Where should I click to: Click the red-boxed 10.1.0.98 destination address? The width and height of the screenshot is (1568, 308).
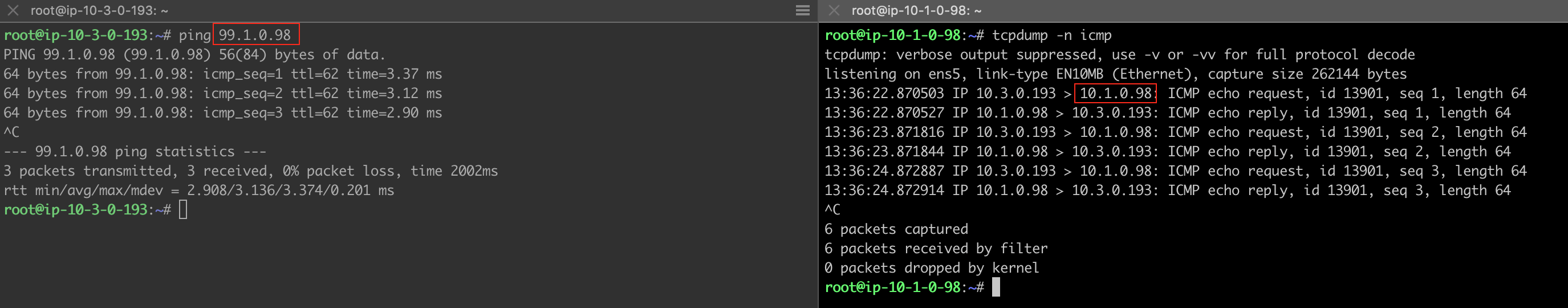(x=1115, y=93)
